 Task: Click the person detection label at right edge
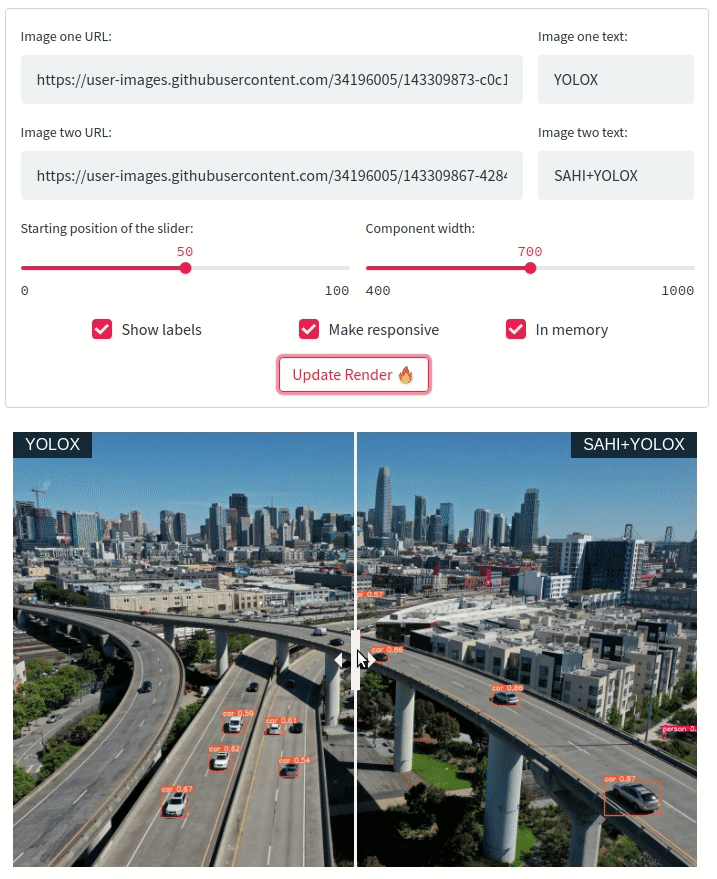pyautogui.click(x=679, y=729)
